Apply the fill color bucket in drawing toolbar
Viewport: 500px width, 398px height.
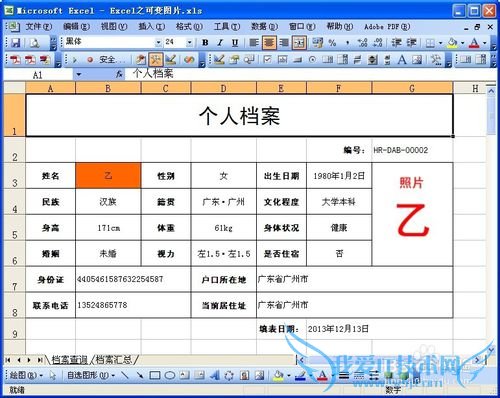pyautogui.click(x=278, y=376)
